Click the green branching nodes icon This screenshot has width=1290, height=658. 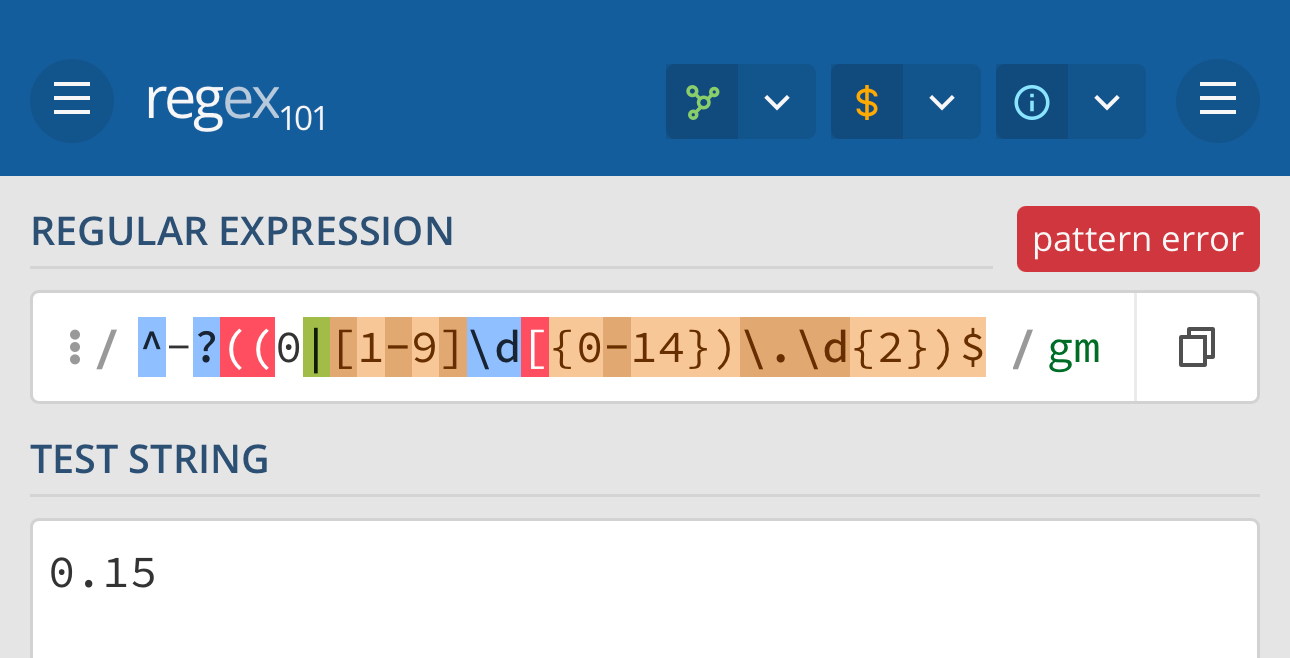click(x=702, y=102)
